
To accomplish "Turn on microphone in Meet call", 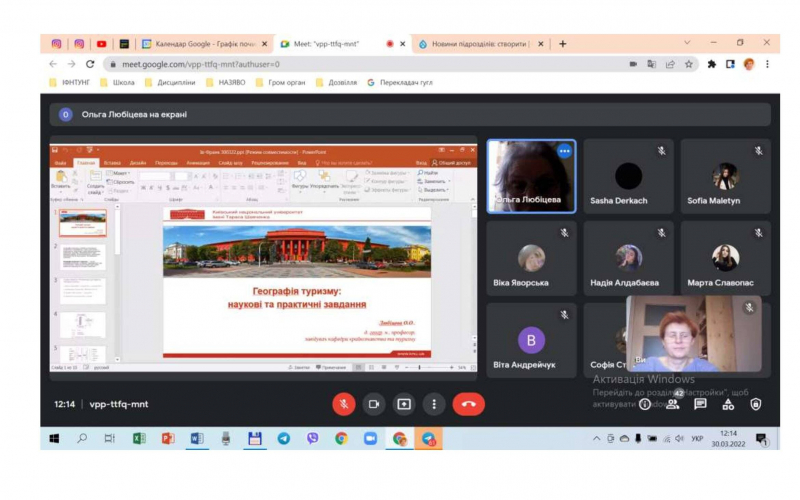I will [344, 404].
